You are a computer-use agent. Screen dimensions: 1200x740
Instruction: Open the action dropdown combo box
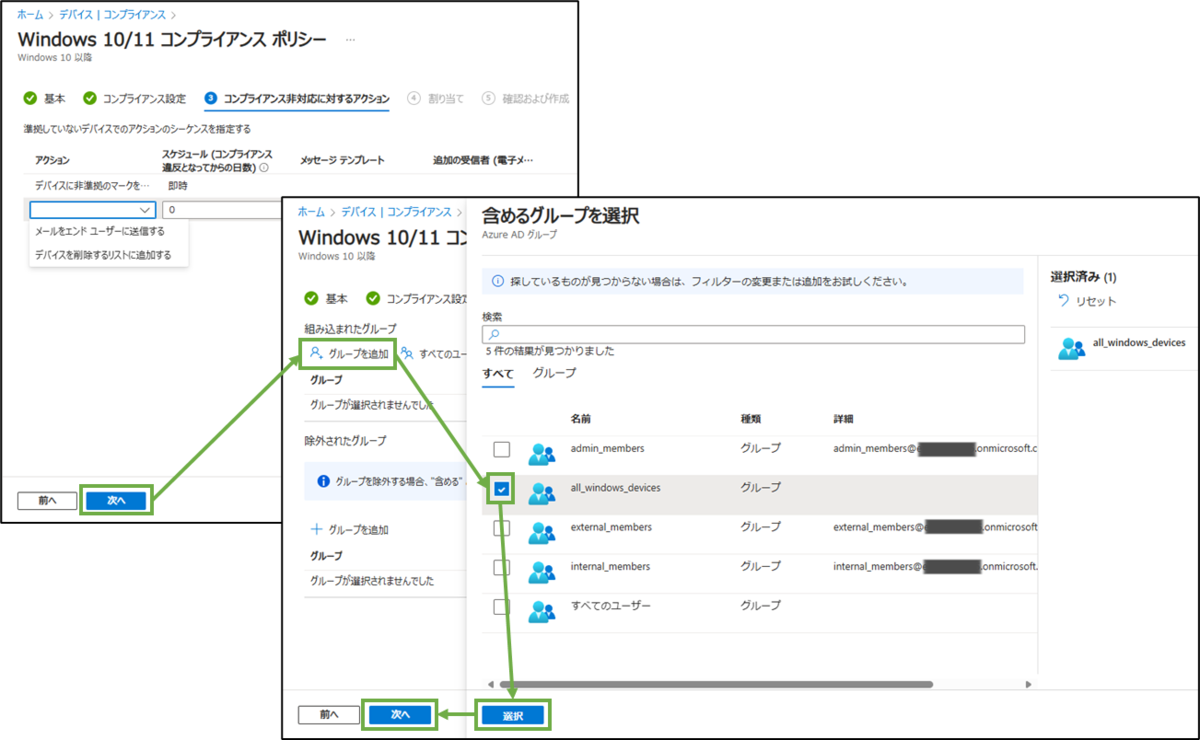tap(92, 209)
